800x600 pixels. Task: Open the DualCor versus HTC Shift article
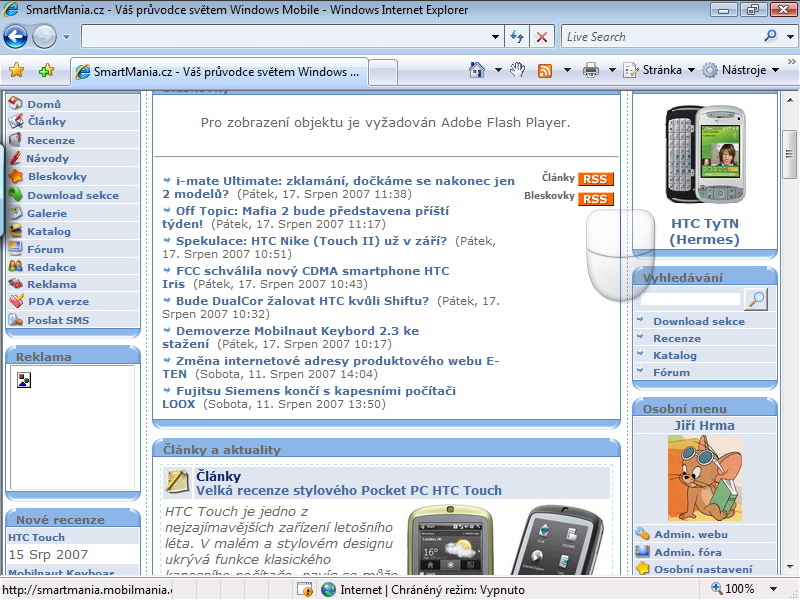pos(303,301)
